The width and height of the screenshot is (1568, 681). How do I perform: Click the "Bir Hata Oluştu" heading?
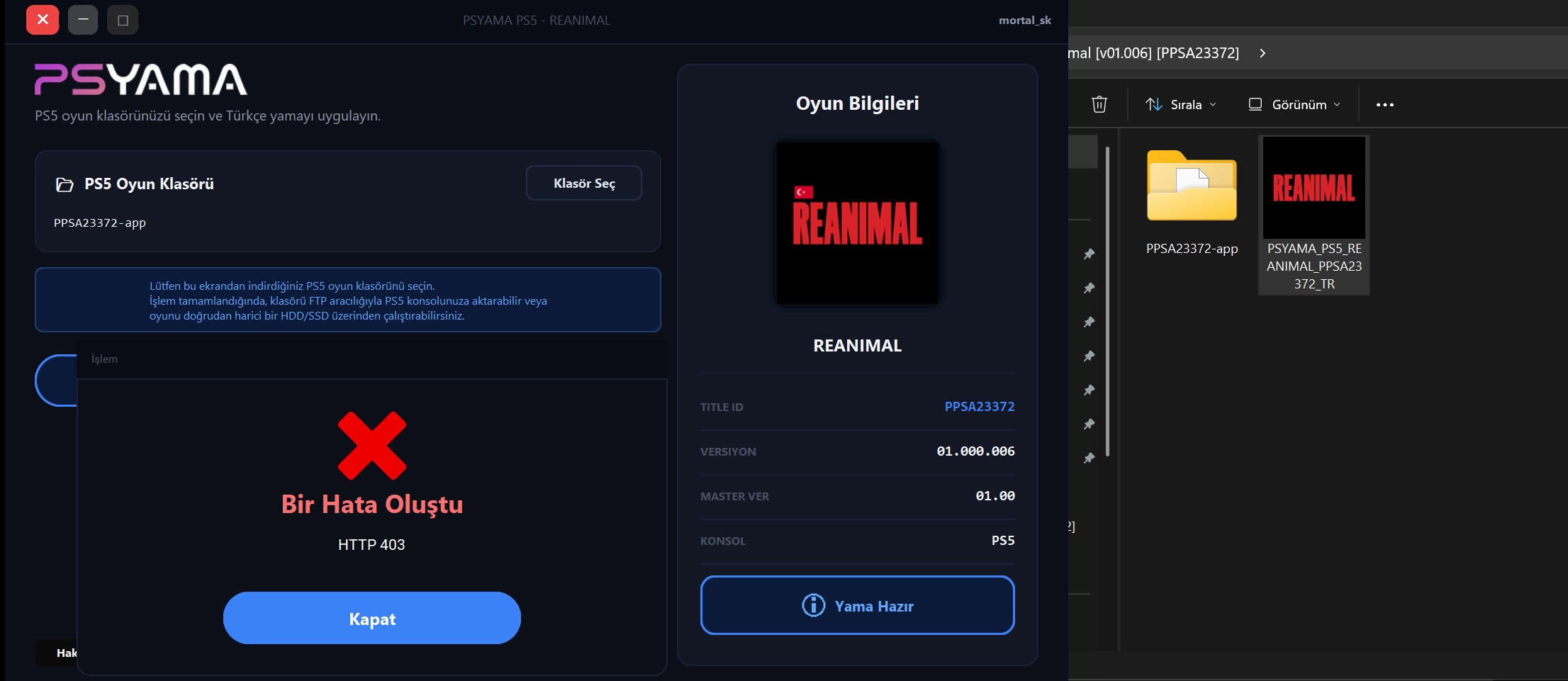click(x=372, y=504)
